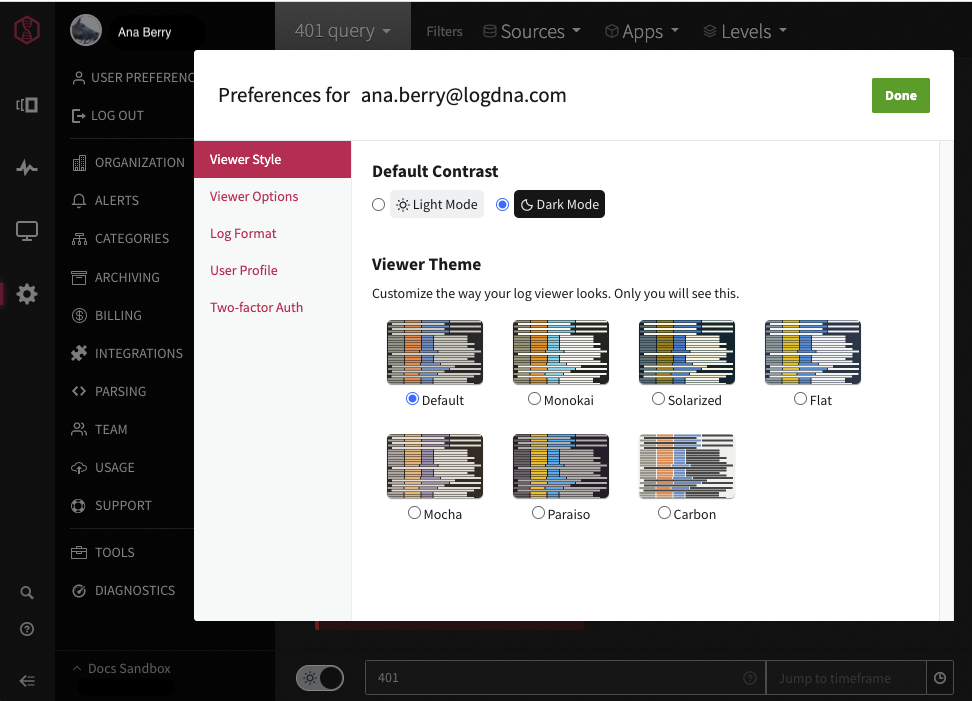Viewport: 972px width, 701px height.
Task: Click the search field containing 401
Action: [x=565, y=677]
